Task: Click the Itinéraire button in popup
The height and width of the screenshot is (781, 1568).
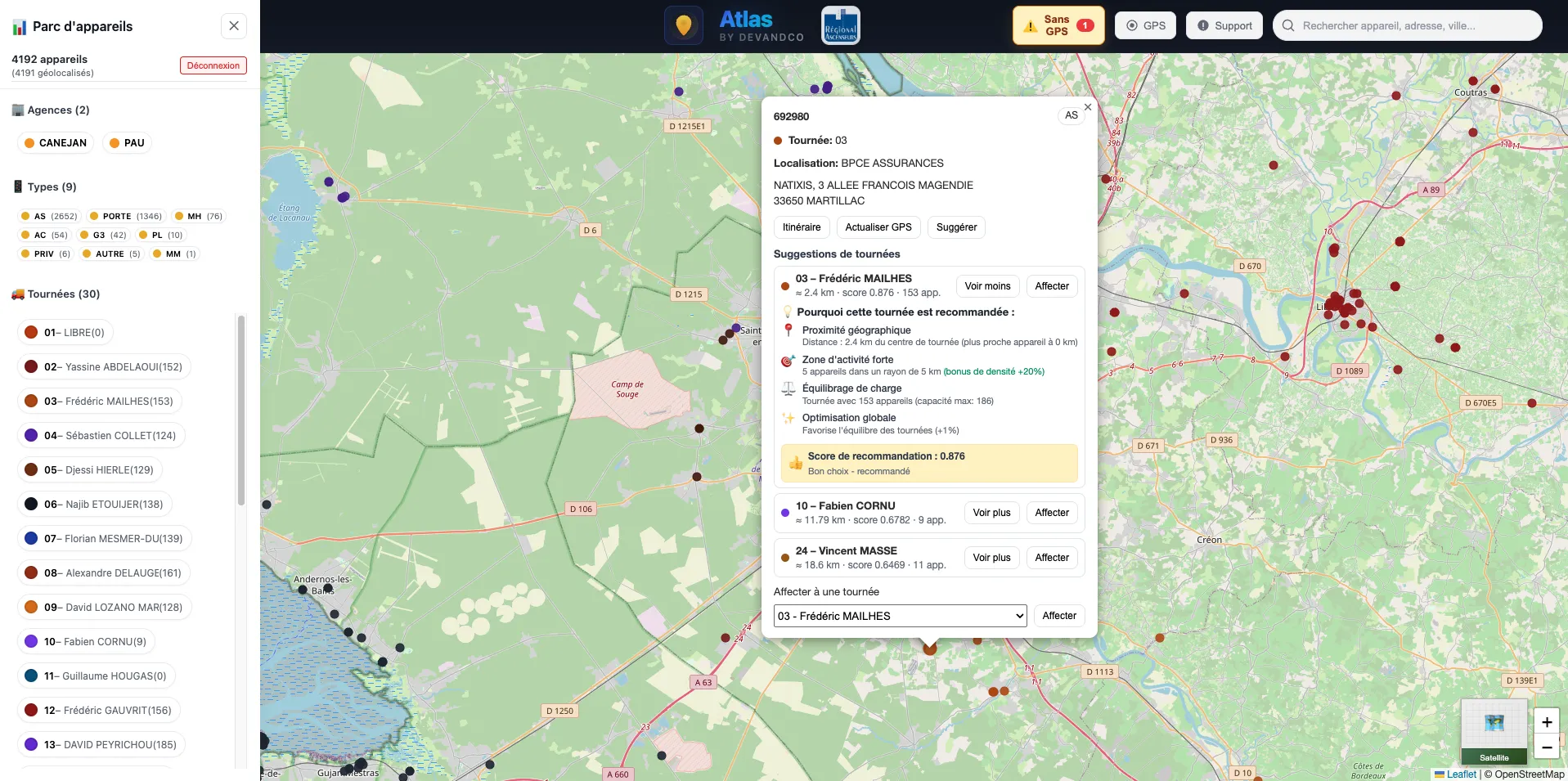Action: coord(802,227)
